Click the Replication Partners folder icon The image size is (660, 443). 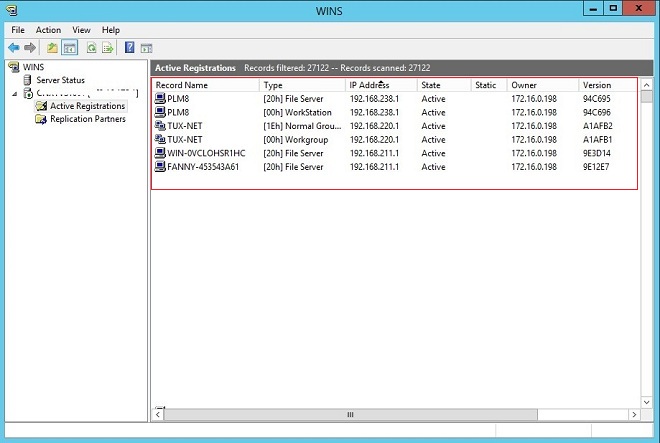tap(41, 119)
